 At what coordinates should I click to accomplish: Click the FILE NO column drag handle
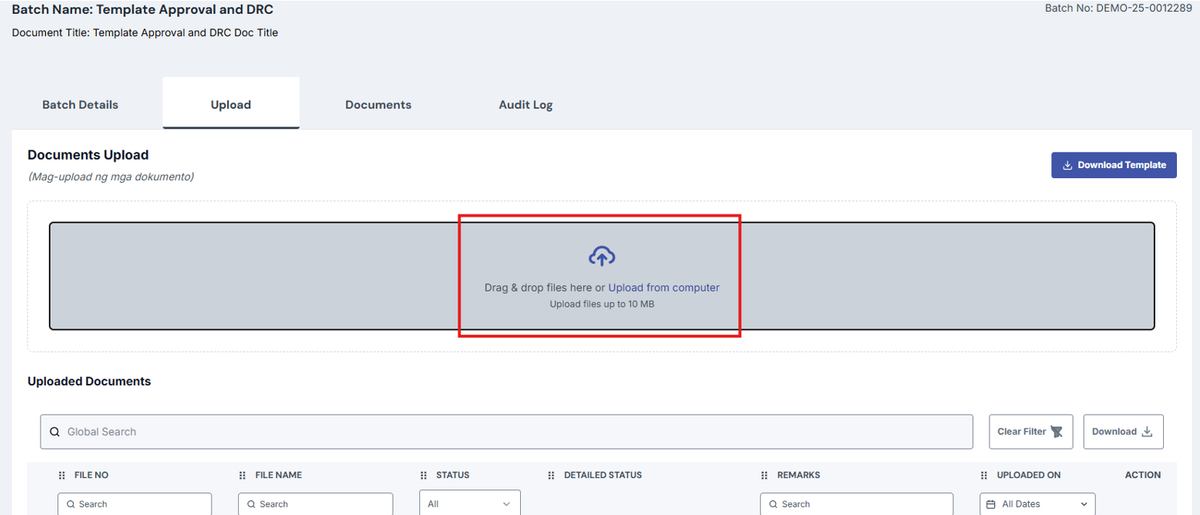tap(62, 475)
